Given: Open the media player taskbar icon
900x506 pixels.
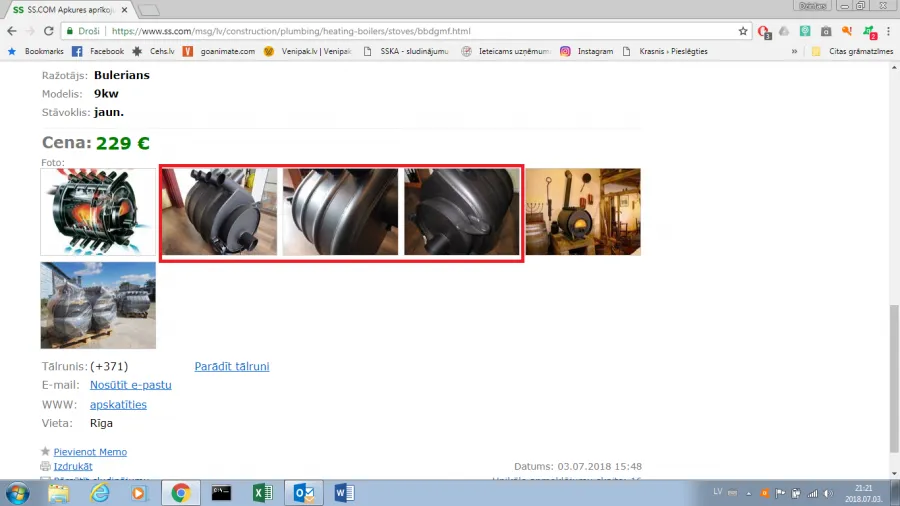Looking at the screenshot, I should [x=139, y=493].
